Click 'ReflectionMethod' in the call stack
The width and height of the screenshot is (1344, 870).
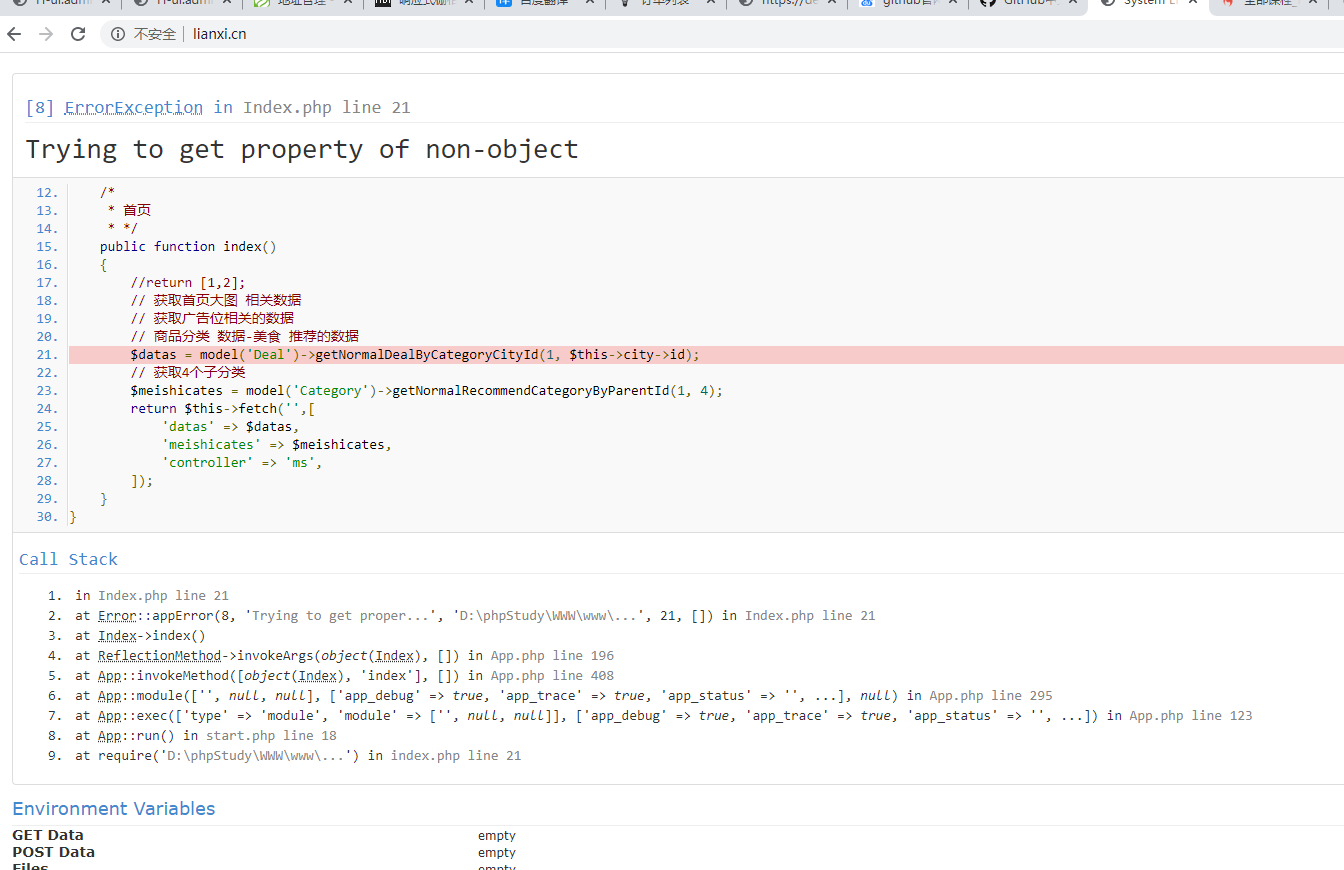point(159,655)
